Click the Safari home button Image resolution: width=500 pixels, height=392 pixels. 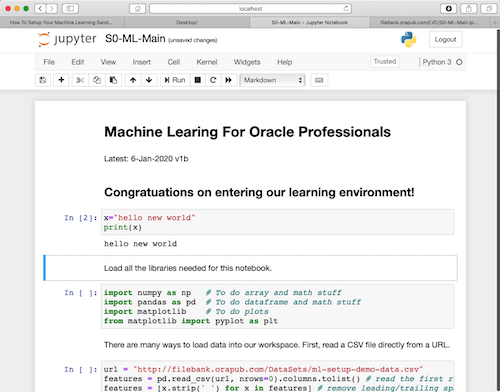point(137,9)
